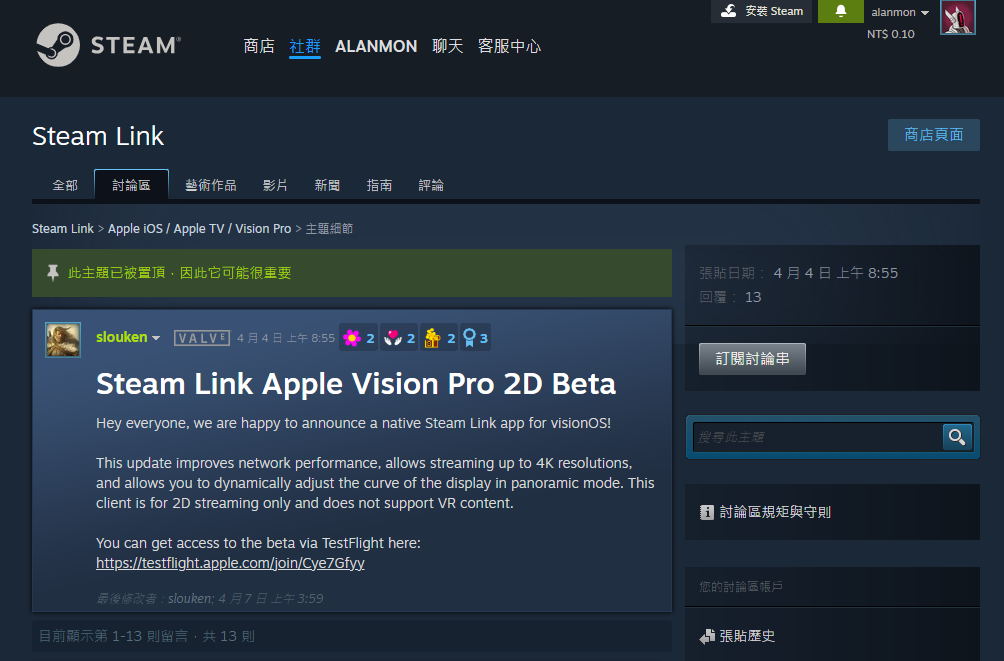The height and width of the screenshot is (661, 1004).
Task: Open notifications via green bell icon
Action: (x=840, y=13)
